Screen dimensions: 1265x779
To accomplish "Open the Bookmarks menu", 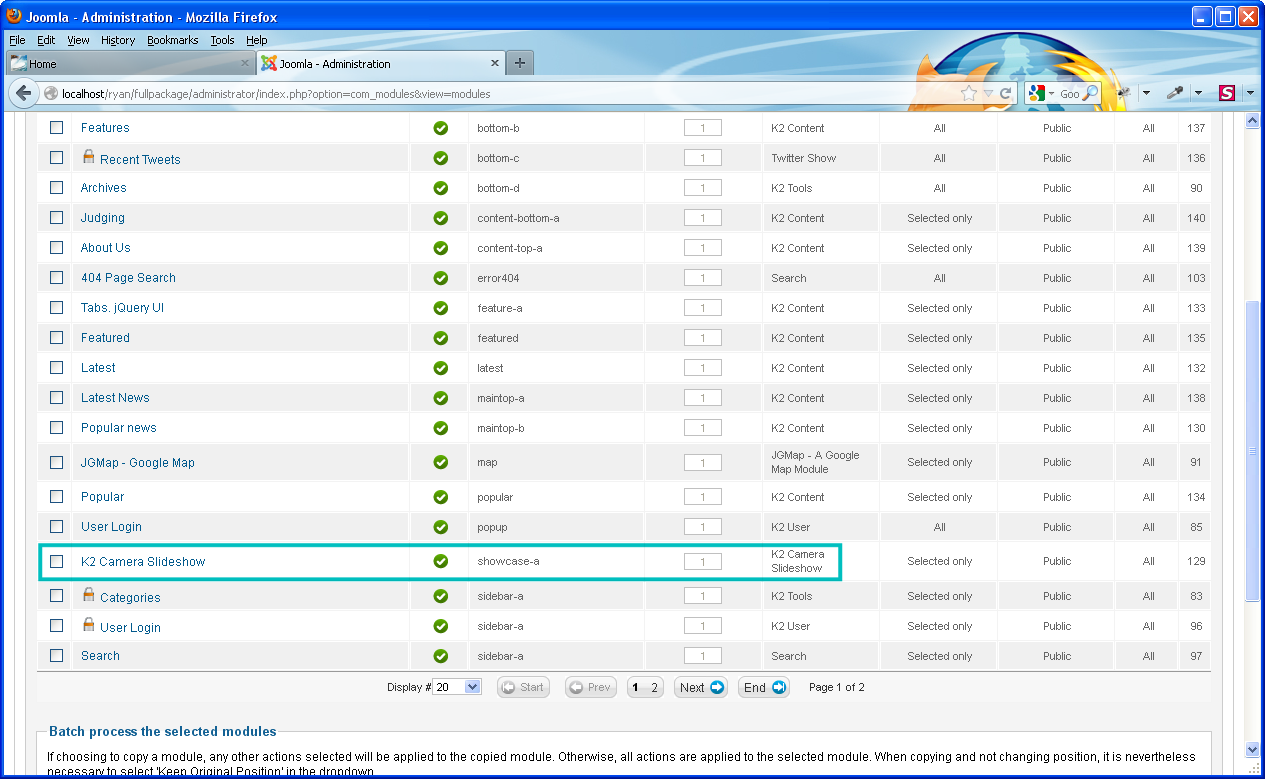I will point(172,40).
